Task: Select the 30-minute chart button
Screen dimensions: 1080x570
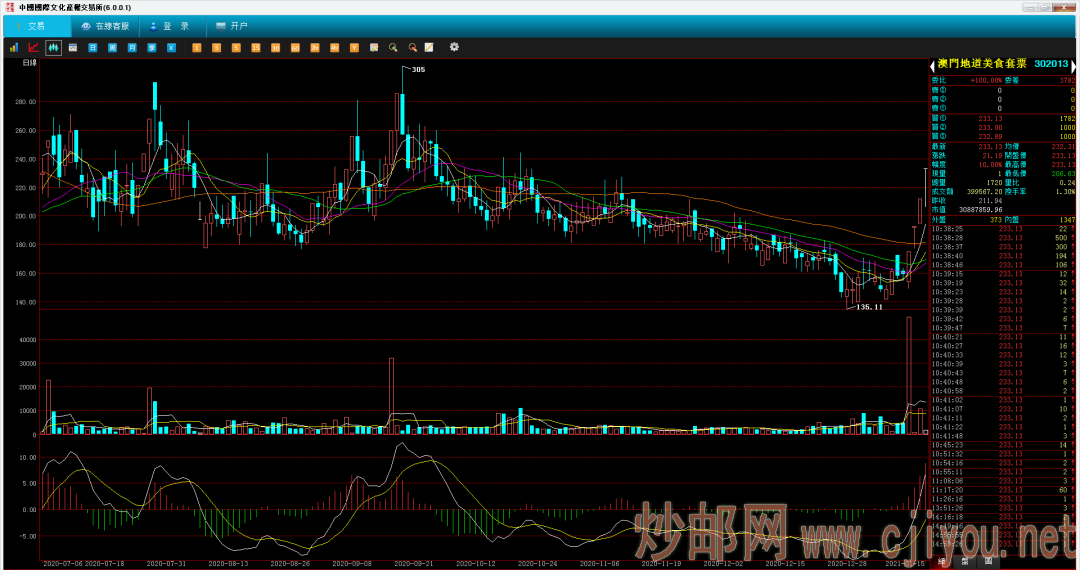Action: click(x=276, y=48)
